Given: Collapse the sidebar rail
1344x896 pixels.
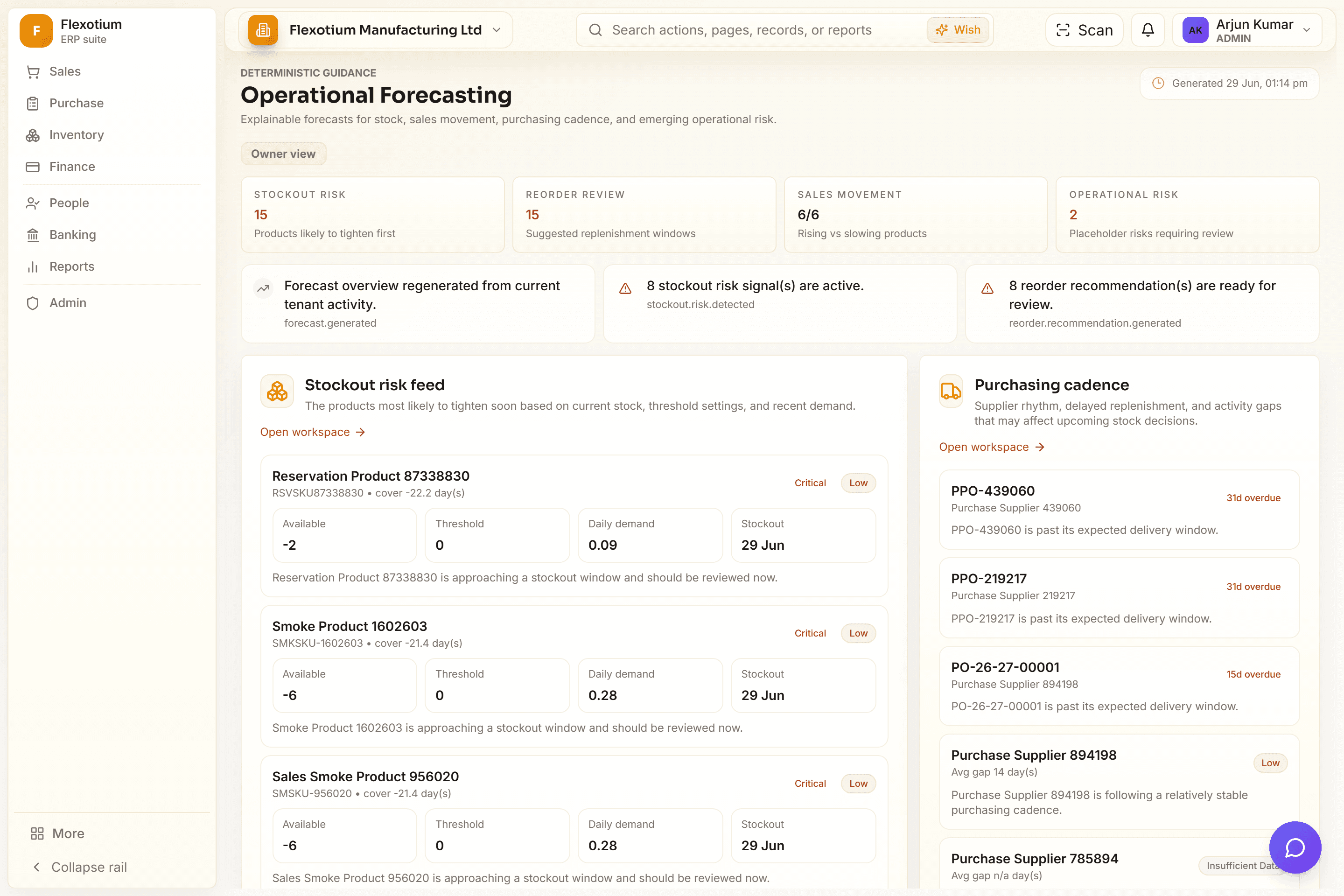Looking at the screenshot, I should (80, 867).
